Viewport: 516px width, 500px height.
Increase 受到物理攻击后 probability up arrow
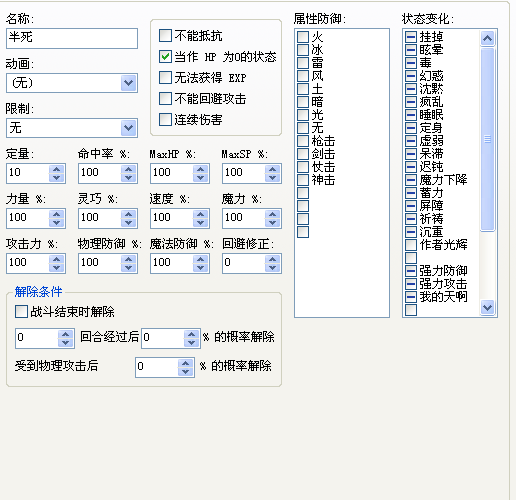186,363
